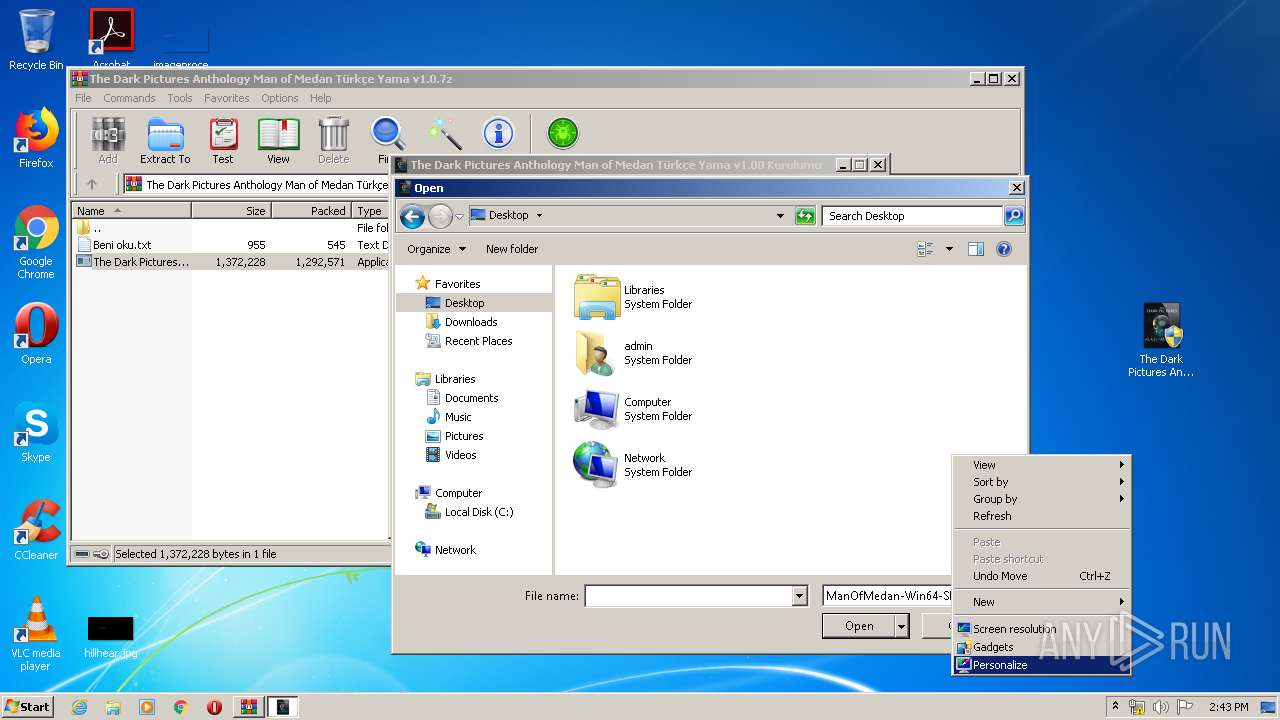Expand New submenu in context menu

pyautogui.click(x=1041, y=602)
